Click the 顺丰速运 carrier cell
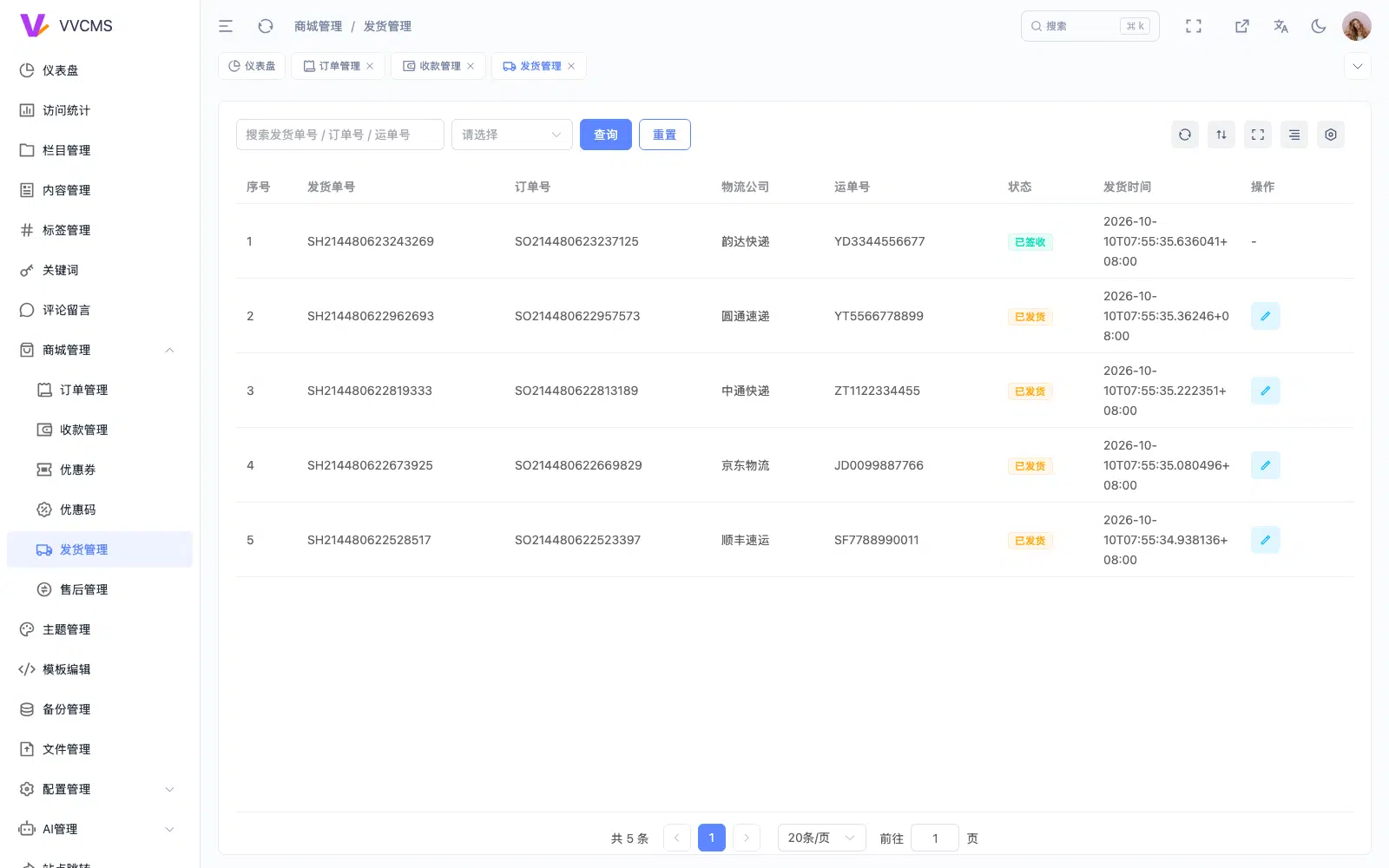The height and width of the screenshot is (868, 1389). 746,540
